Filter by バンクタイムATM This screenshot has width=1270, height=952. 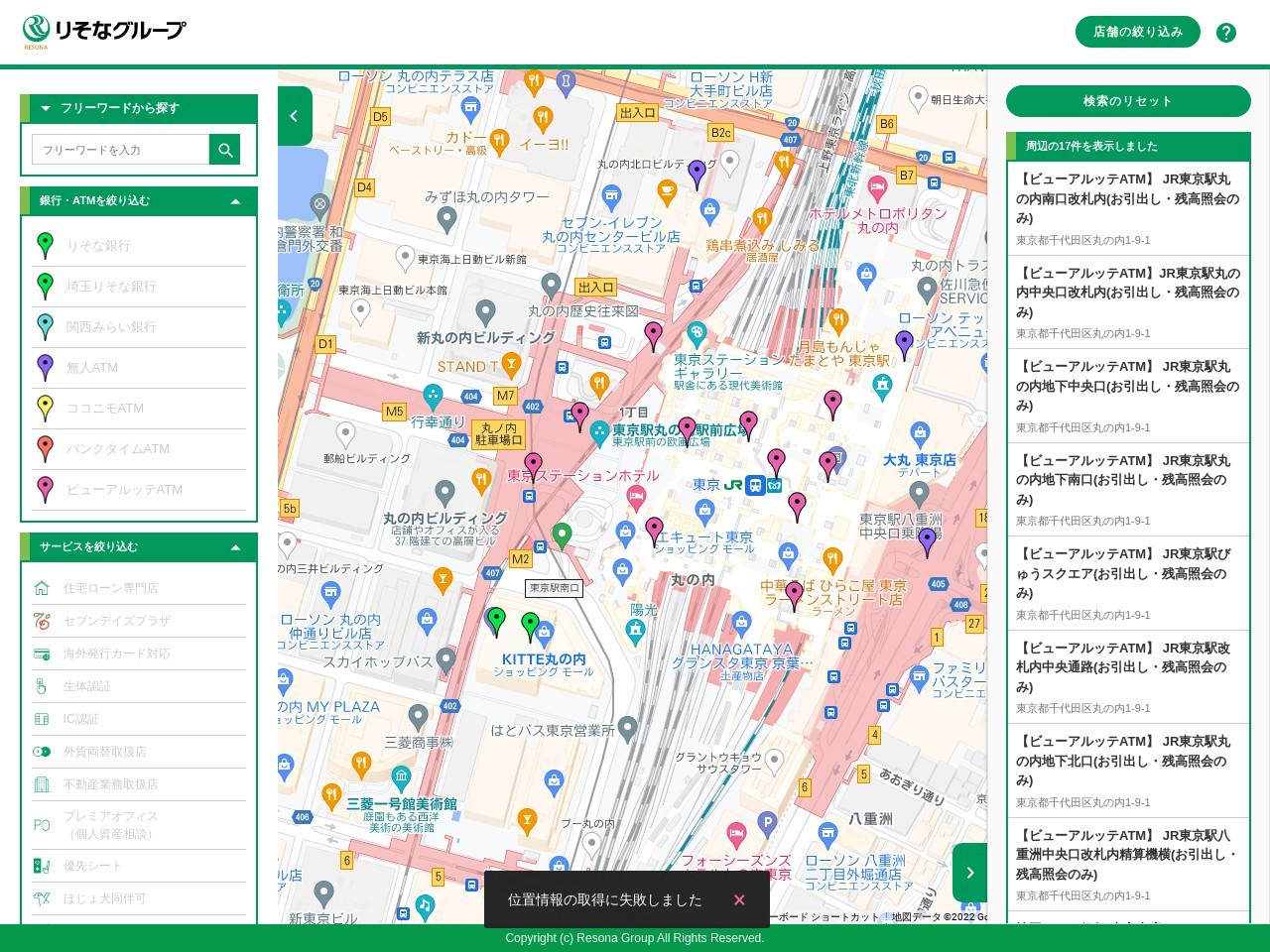pyautogui.click(x=139, y=449)
